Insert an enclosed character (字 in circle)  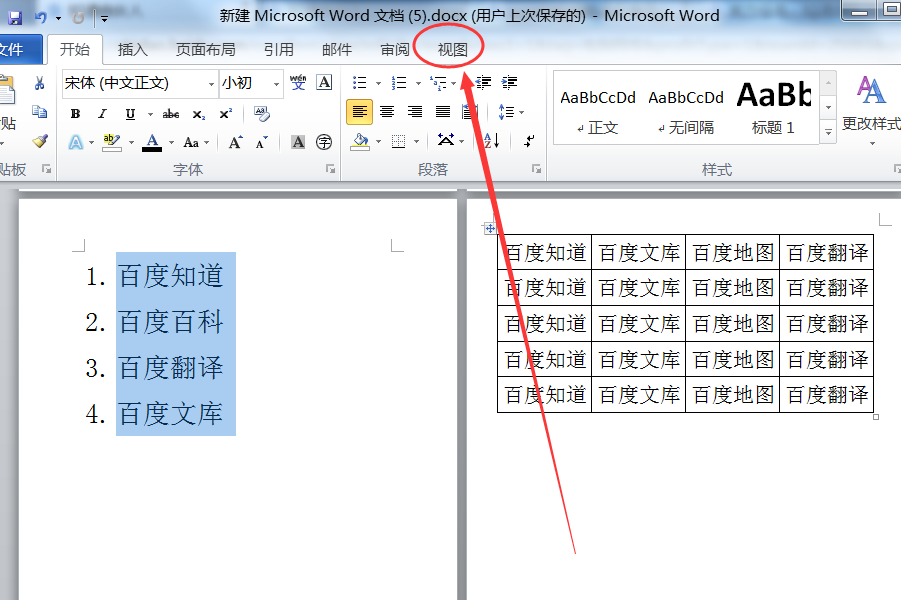point(324,142)
